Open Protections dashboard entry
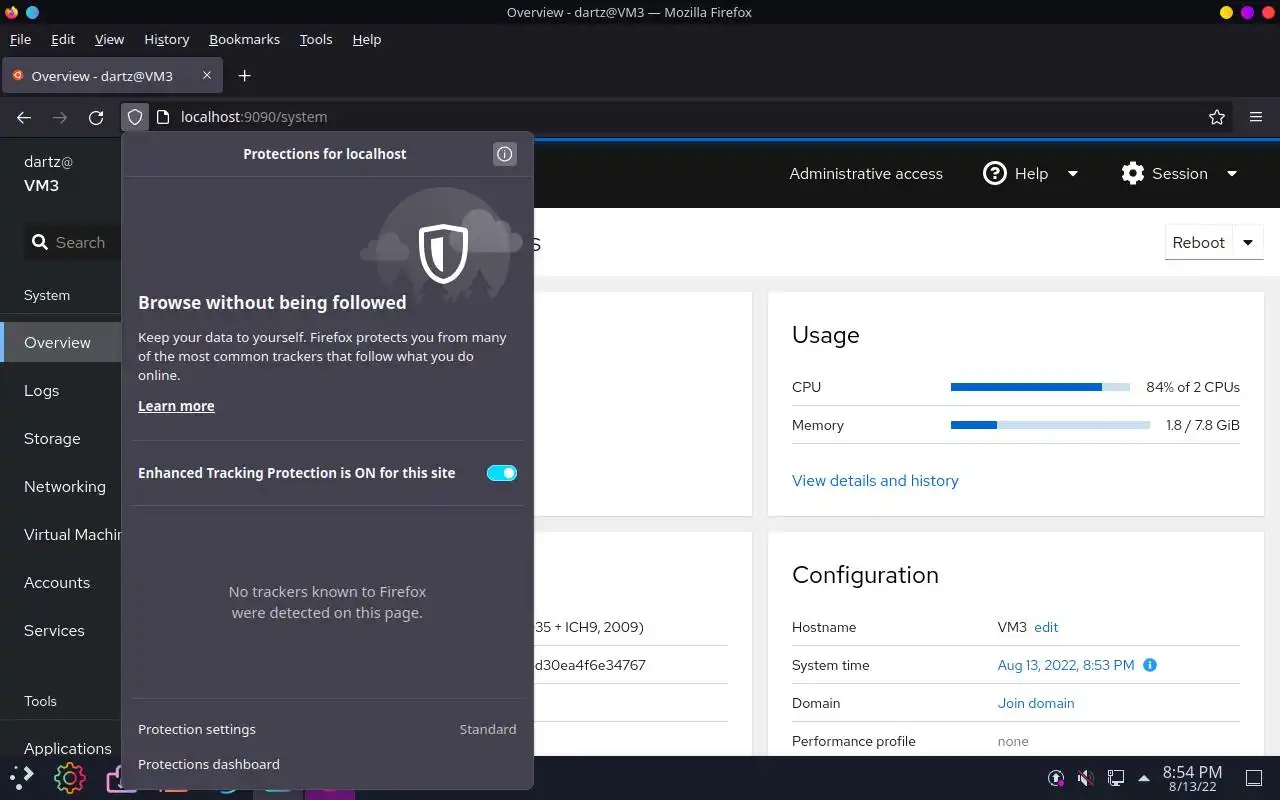This screenshot has height=800, width=1280. tap(327, 764)
